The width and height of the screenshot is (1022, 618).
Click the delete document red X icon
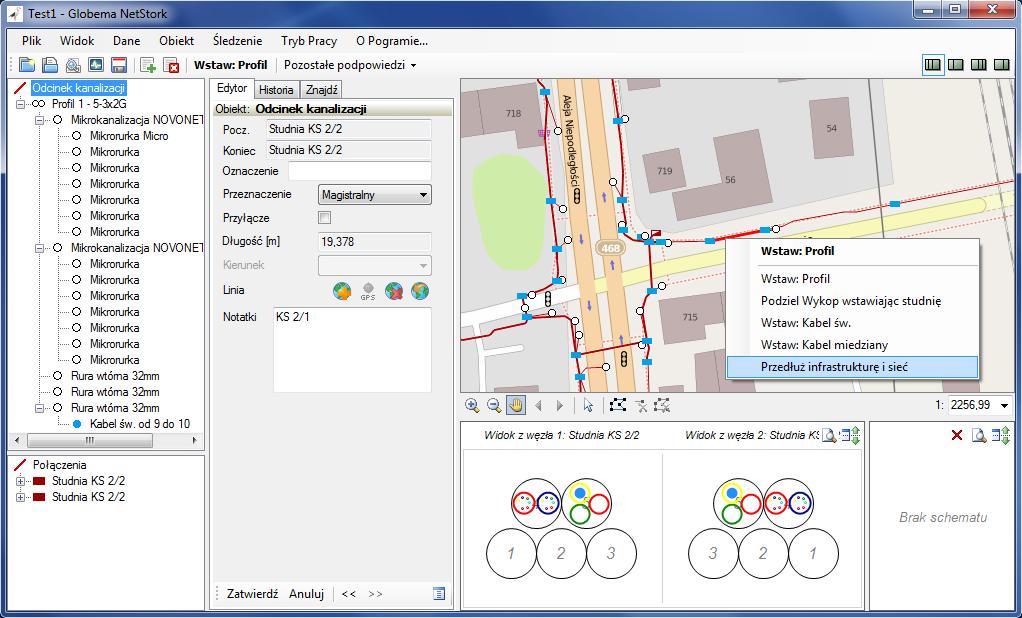(x=171, y=65)
